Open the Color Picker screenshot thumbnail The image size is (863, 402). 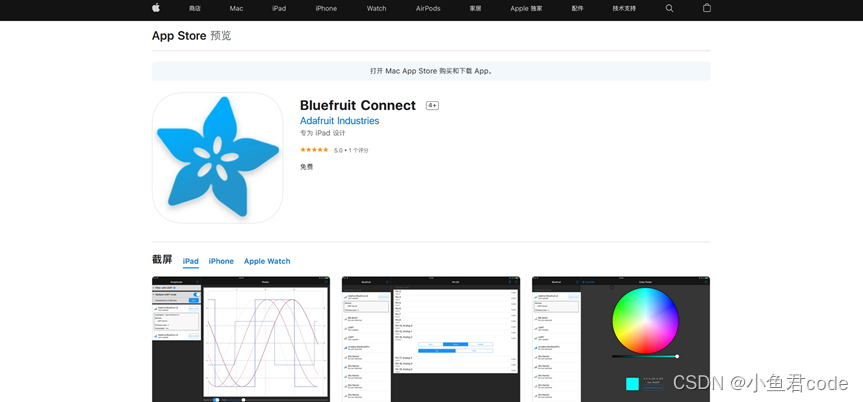(x=621, y=339)
